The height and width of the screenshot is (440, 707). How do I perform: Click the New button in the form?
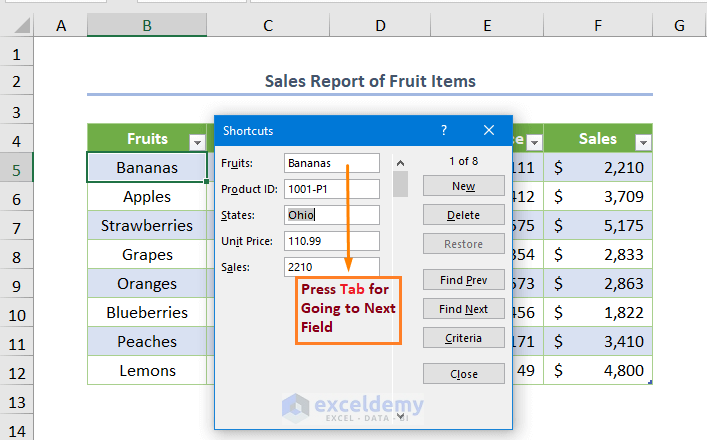coord(463,186)
